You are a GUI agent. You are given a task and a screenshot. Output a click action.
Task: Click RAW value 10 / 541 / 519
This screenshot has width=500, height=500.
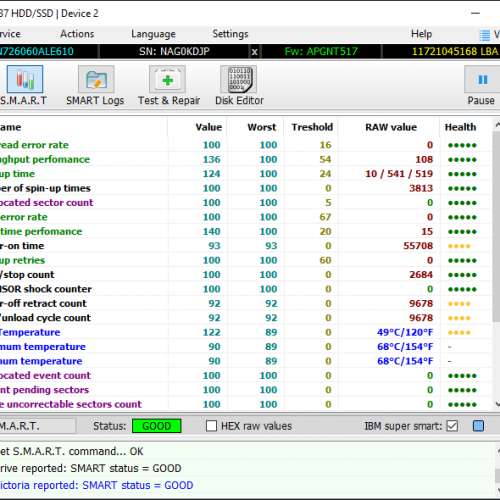pyautogui.click(x=399, y=174)
